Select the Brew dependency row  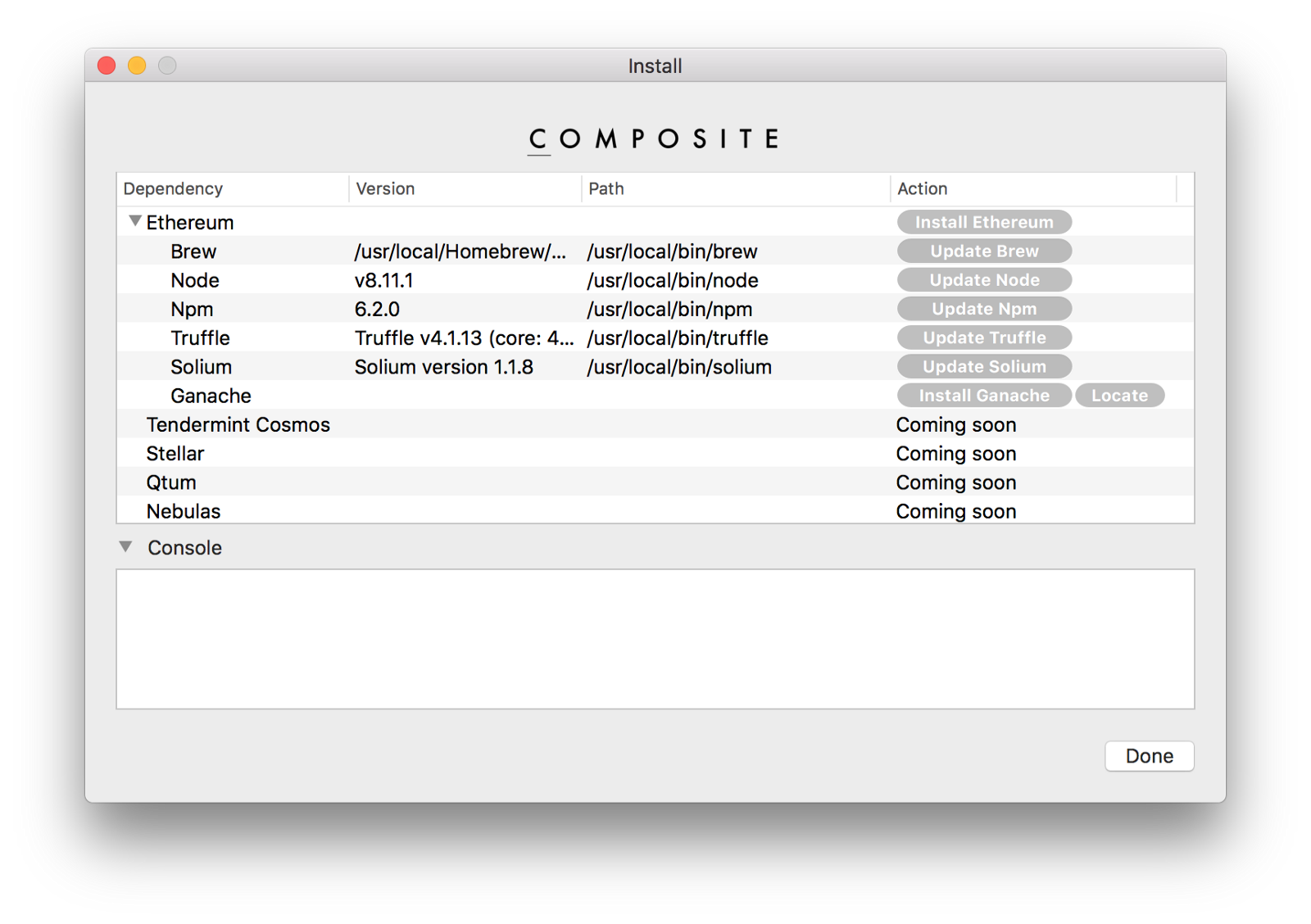(x=655, y=251)
